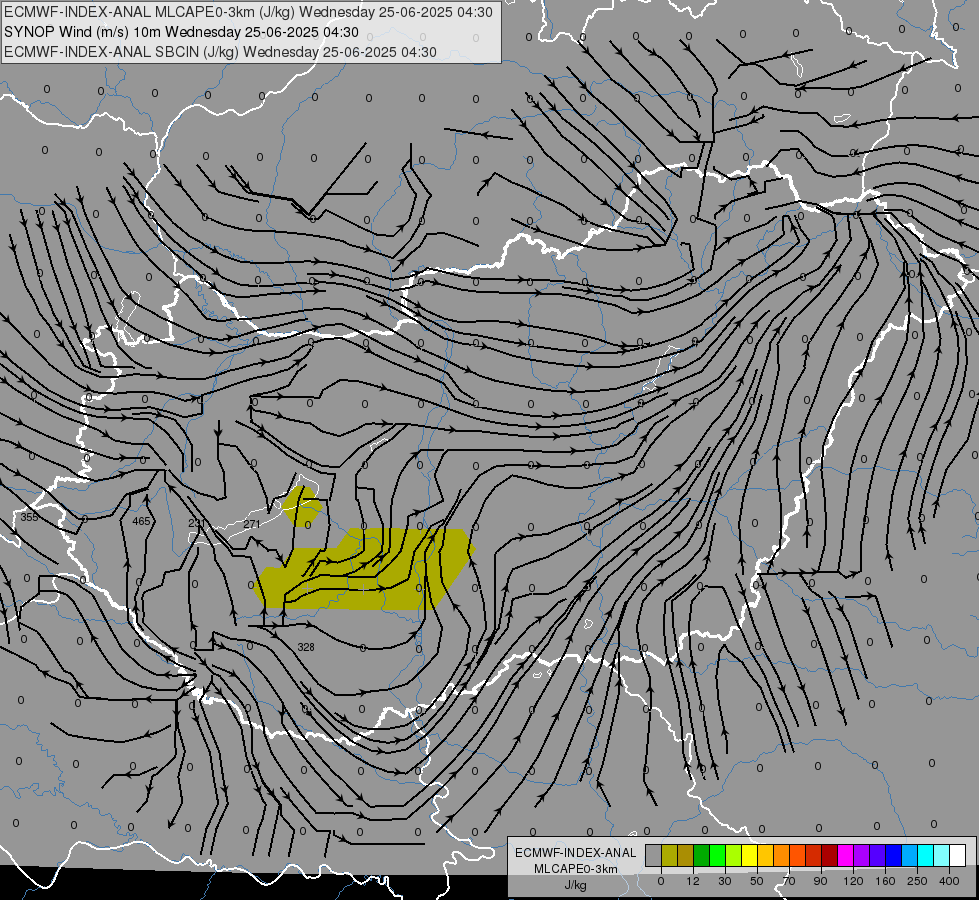Viewport: 979px width, 900px height.
Task: Click the legend scale value 50
Action: pos(757,881)
